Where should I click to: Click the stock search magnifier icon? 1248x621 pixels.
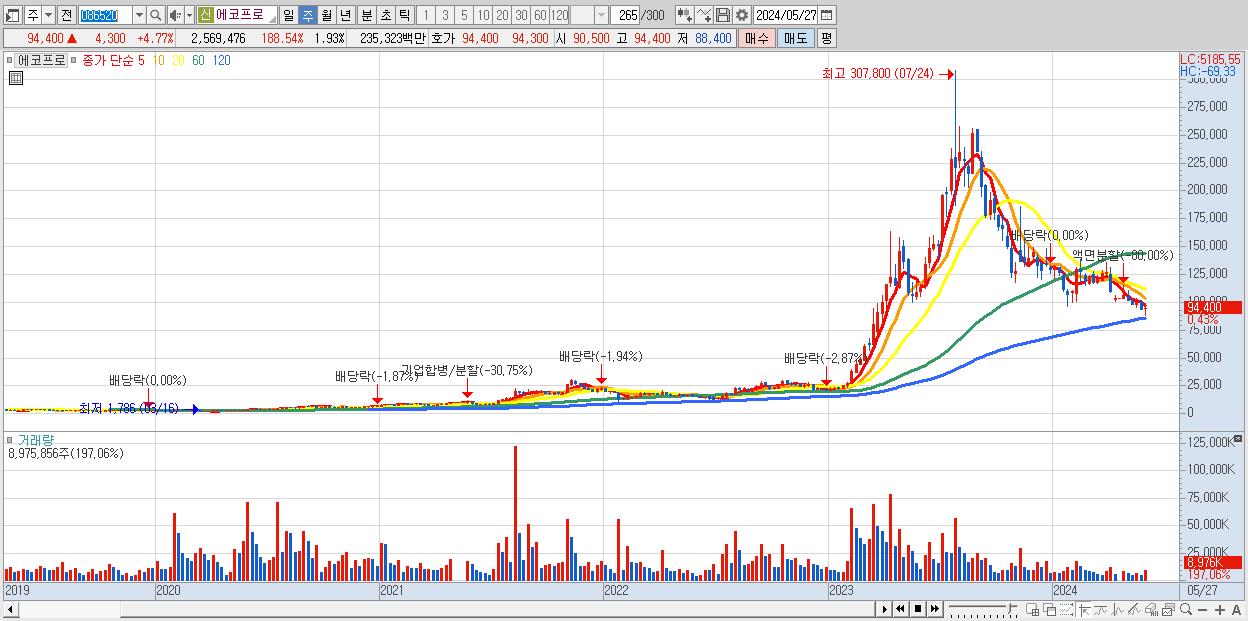point(155,16)
